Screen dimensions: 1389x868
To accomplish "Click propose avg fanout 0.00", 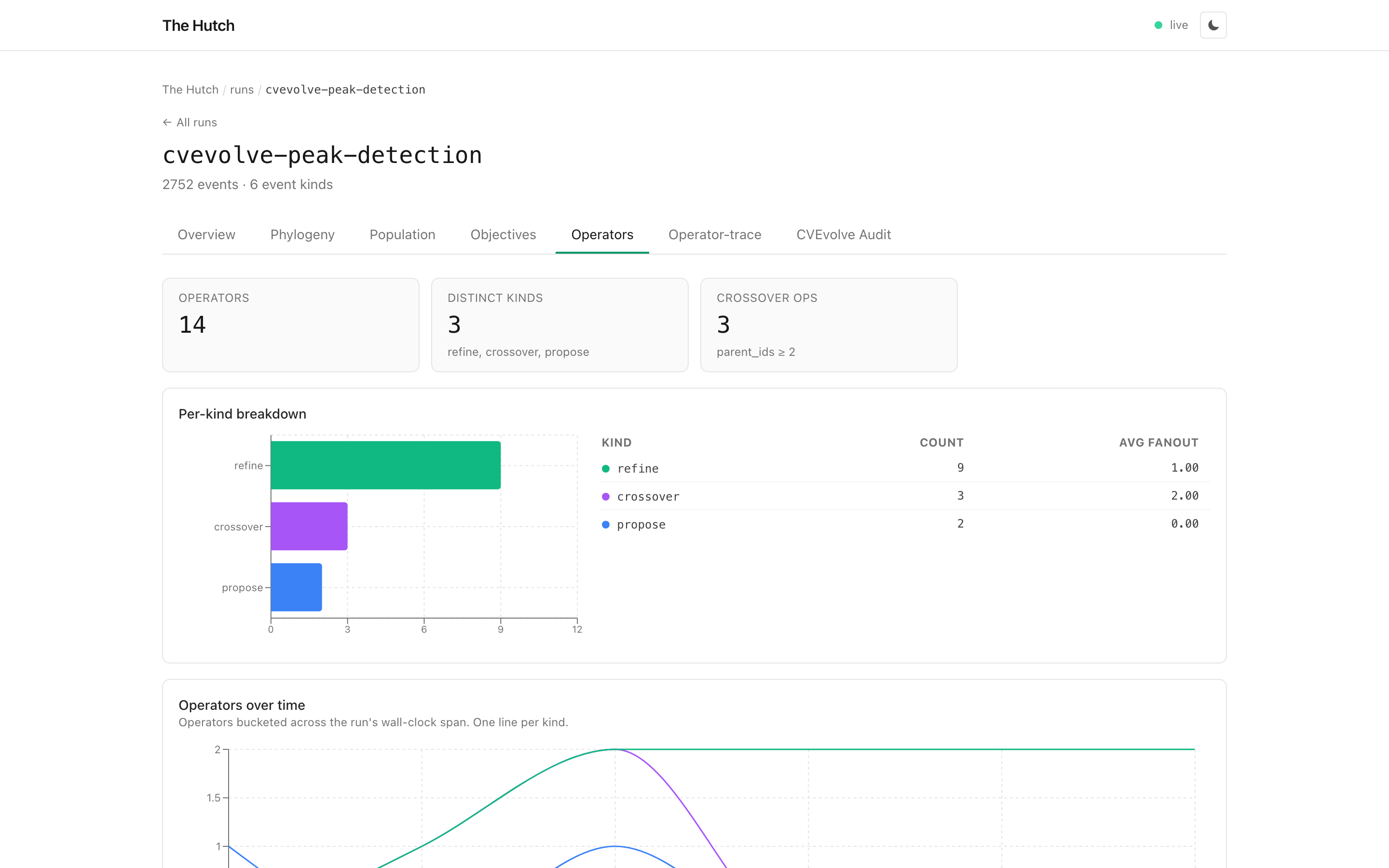I will coord(1185,524).
